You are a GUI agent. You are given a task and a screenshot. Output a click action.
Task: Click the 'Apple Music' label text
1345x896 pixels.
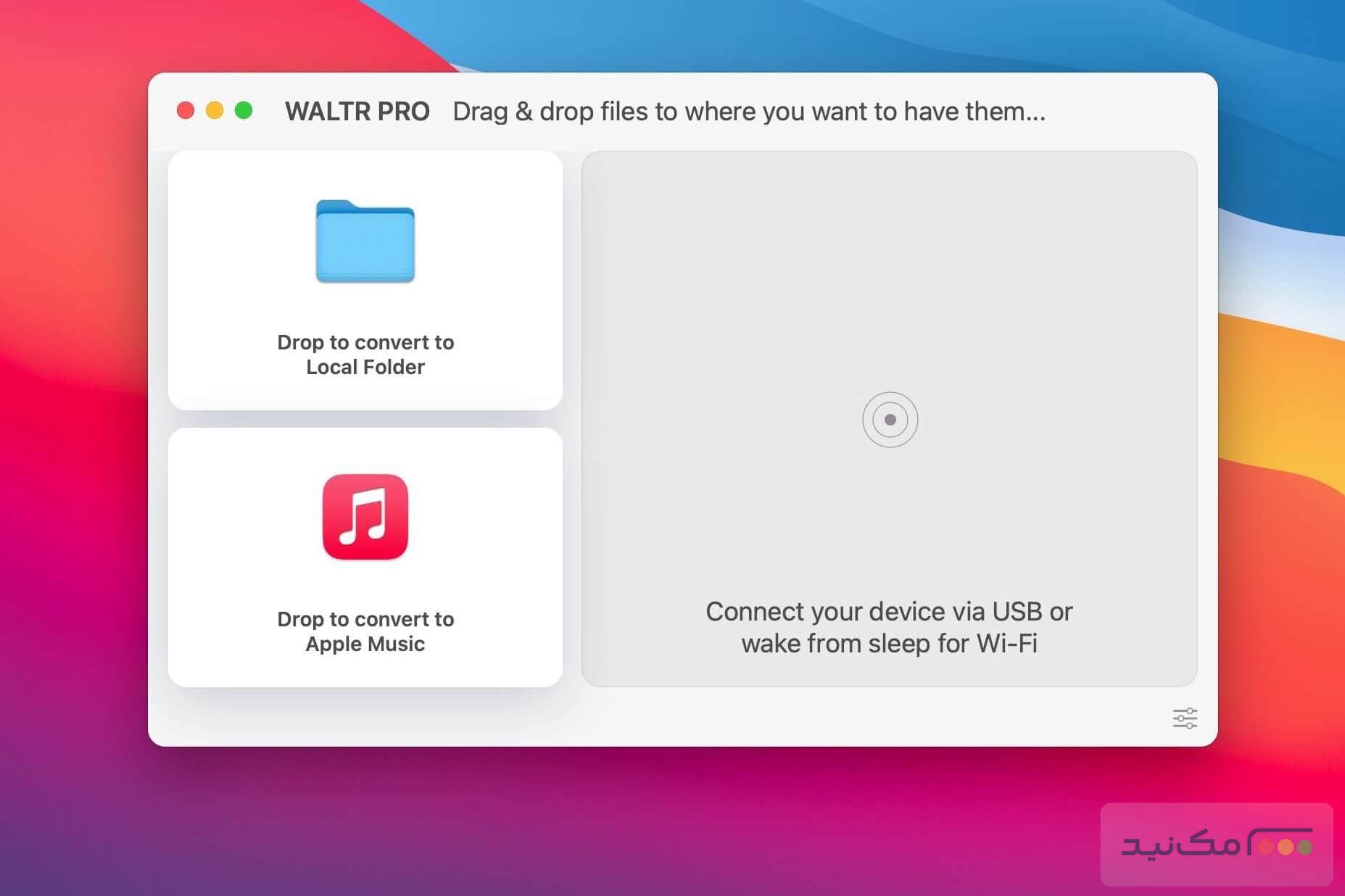tap(365, 644)
